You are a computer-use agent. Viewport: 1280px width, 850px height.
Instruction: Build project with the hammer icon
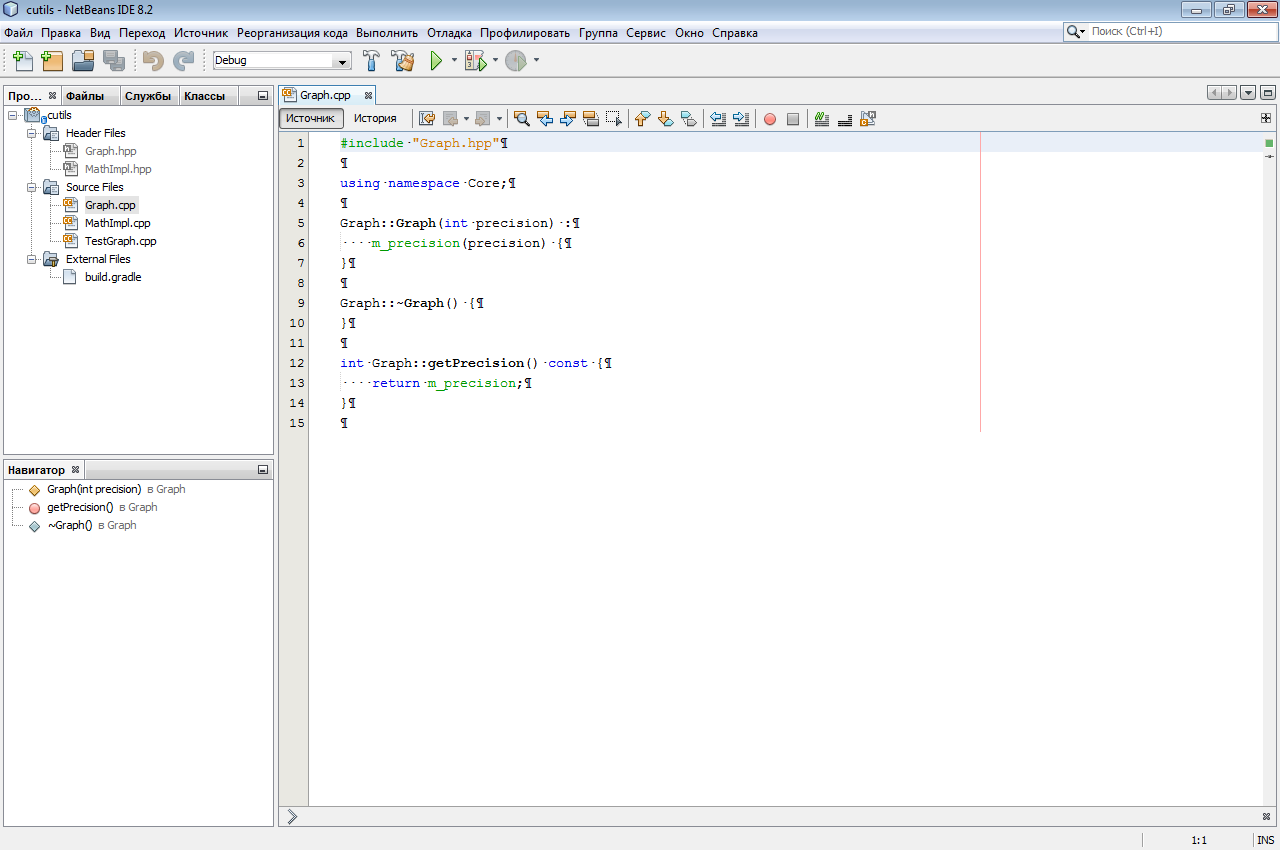[371, 61]
